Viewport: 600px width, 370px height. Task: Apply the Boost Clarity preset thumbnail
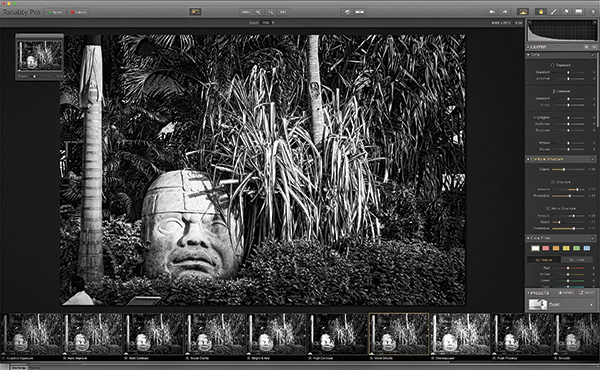215,334
